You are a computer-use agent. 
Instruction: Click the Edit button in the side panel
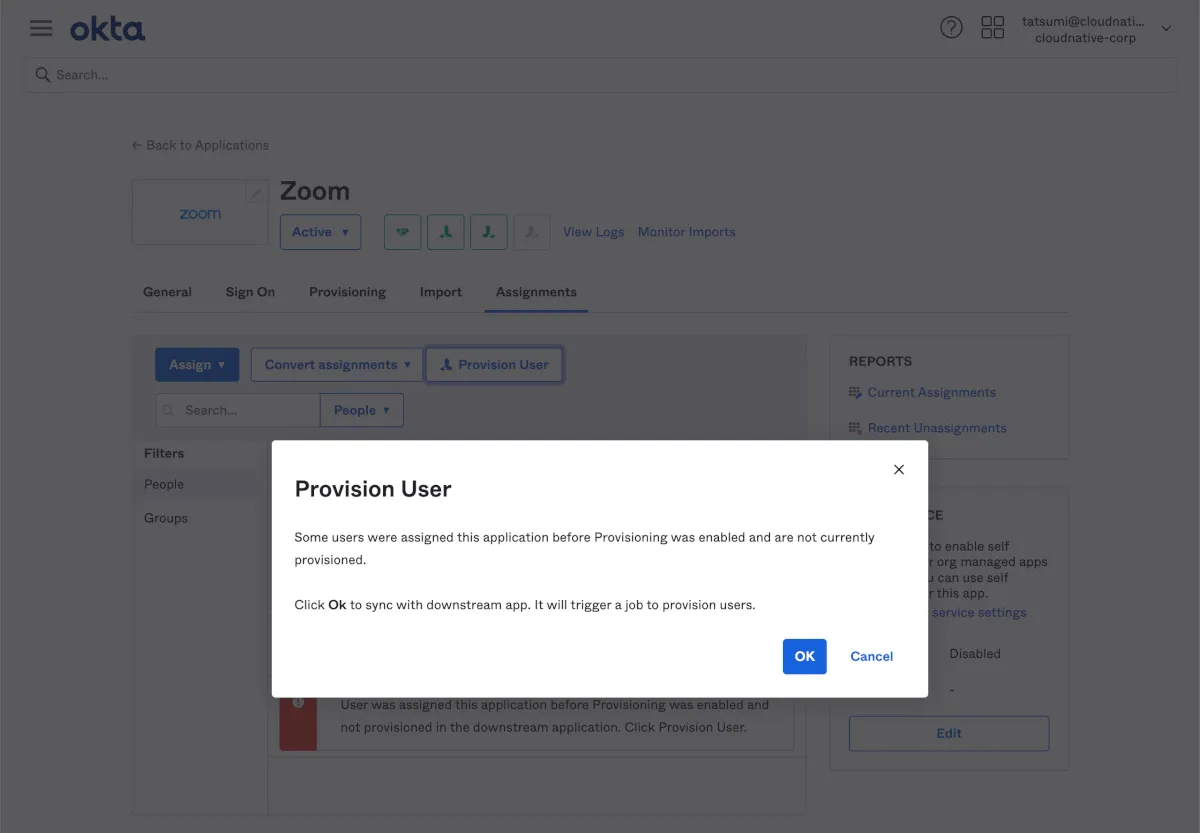949,733
